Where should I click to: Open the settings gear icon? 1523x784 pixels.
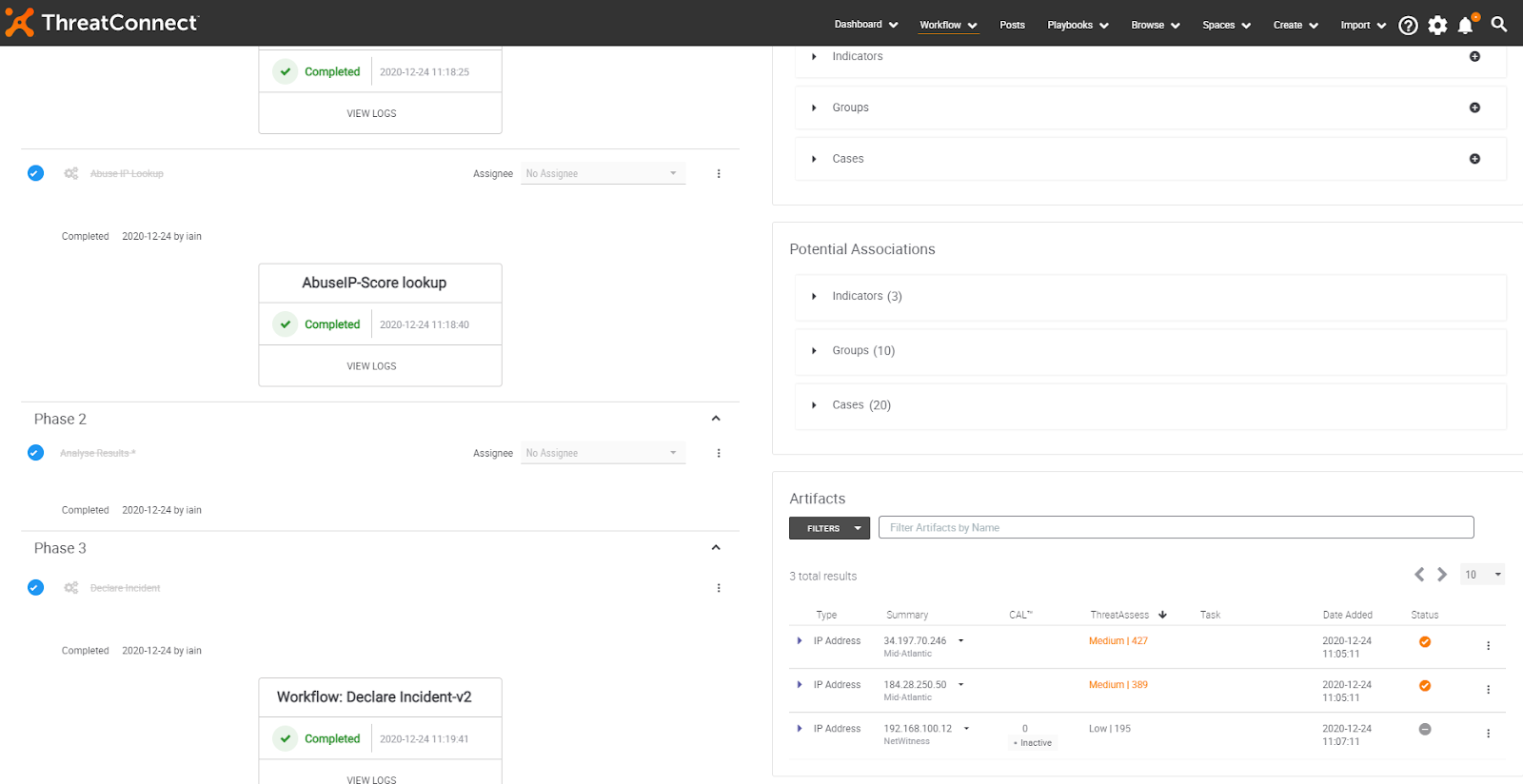[1437, 26]
